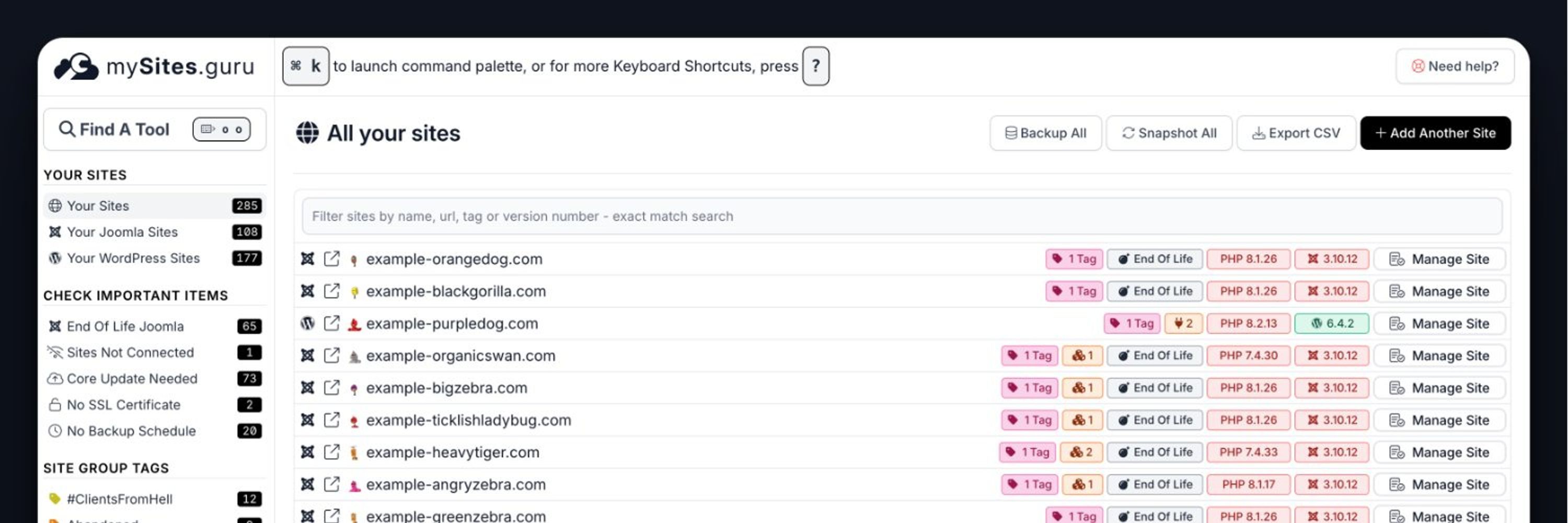Click Add Another Site

coord(1435,133)
